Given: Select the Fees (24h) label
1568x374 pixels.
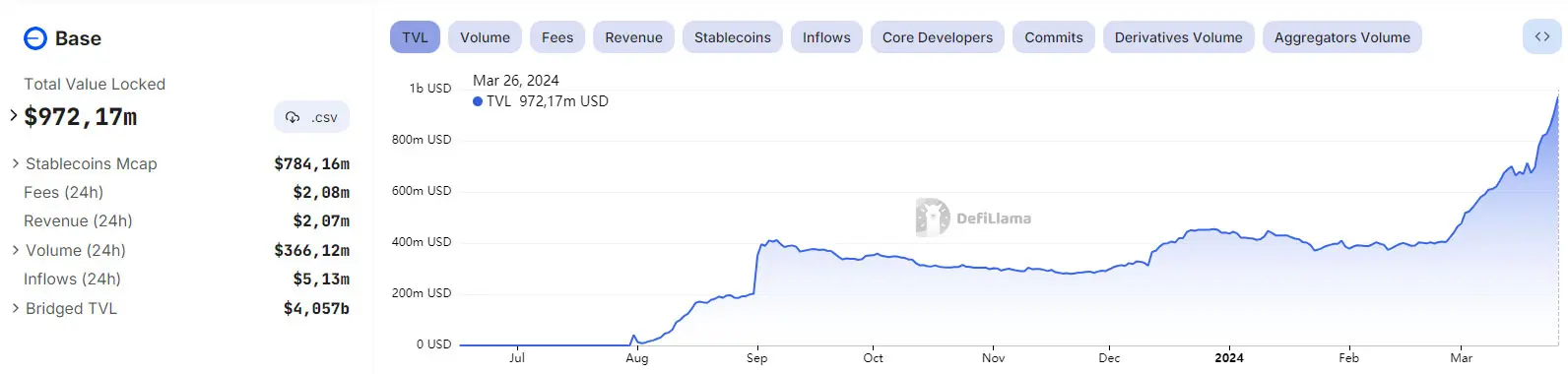Looking at the screenshot, I should click(63, 192).
